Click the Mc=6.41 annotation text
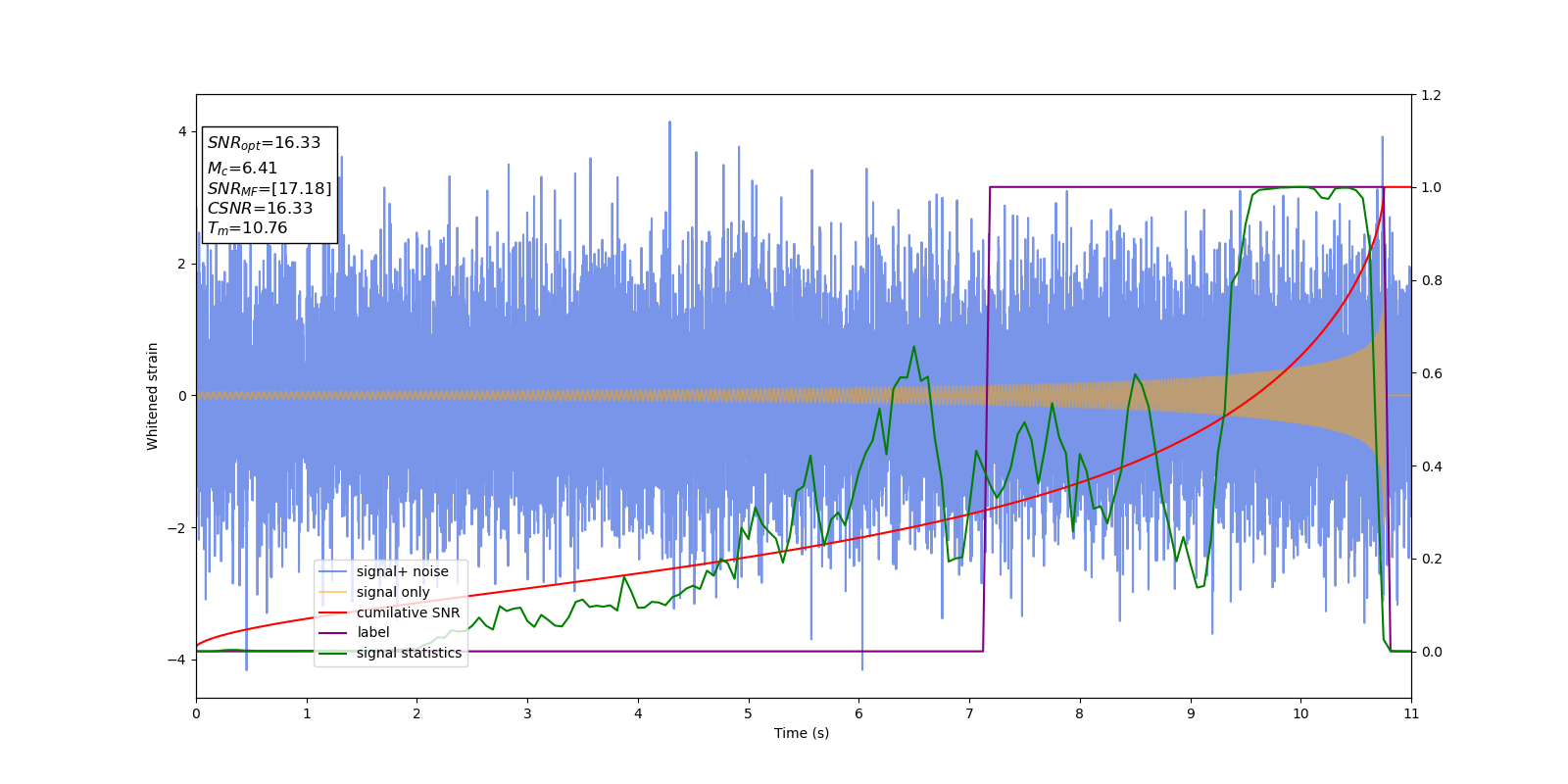Screen dimensions: 1568x784 click(x=242, y=169)
